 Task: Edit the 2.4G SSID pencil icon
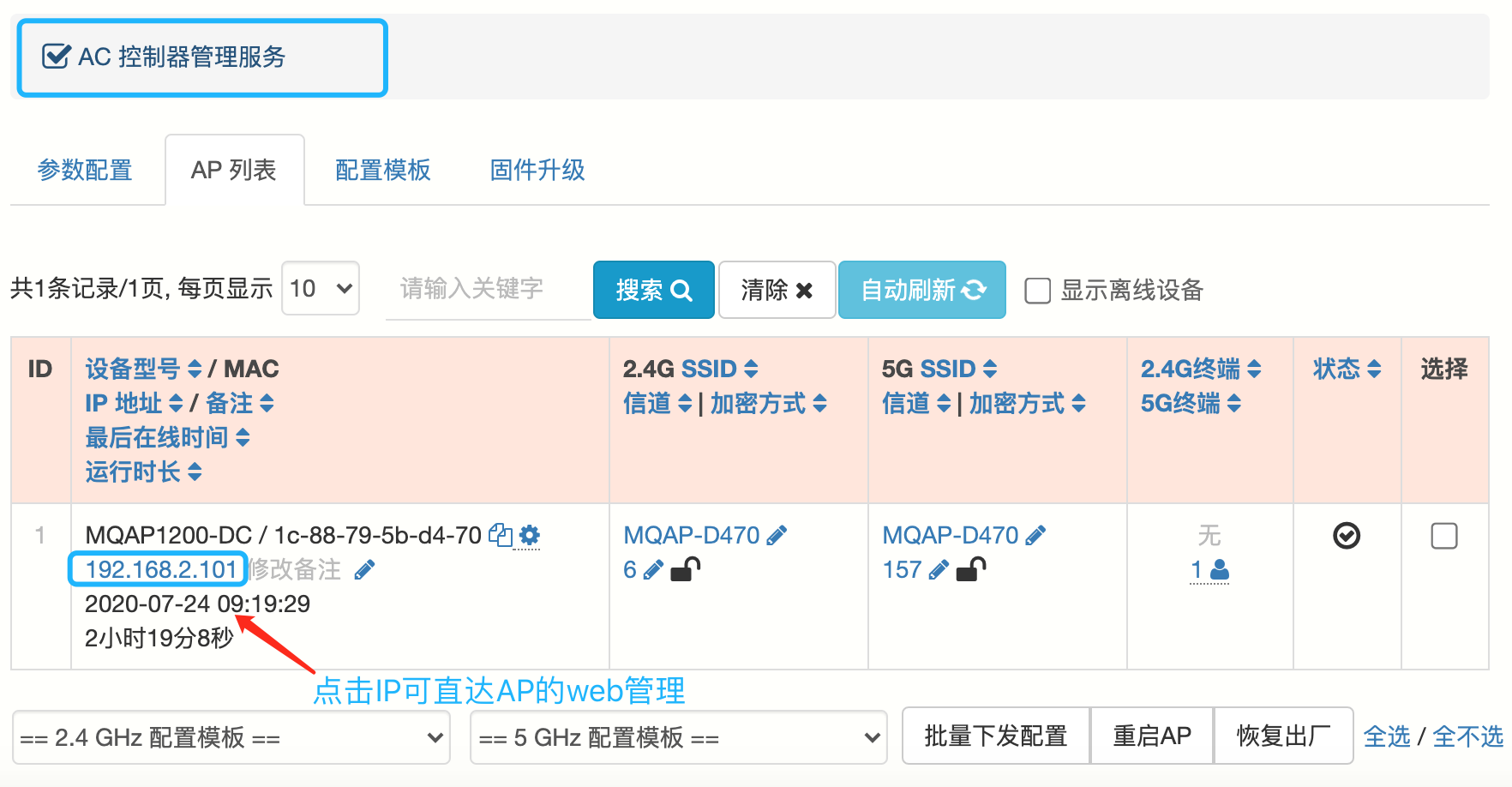(777, 536)
